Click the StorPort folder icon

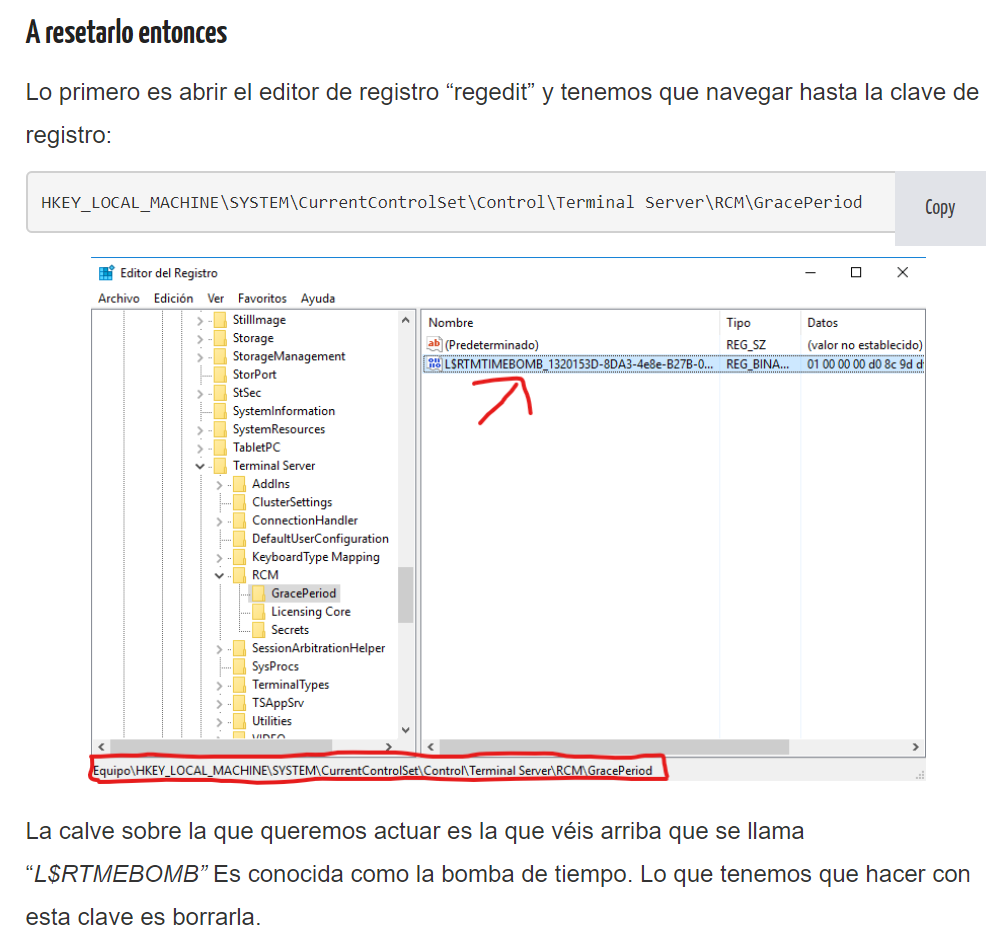(220, 374)
